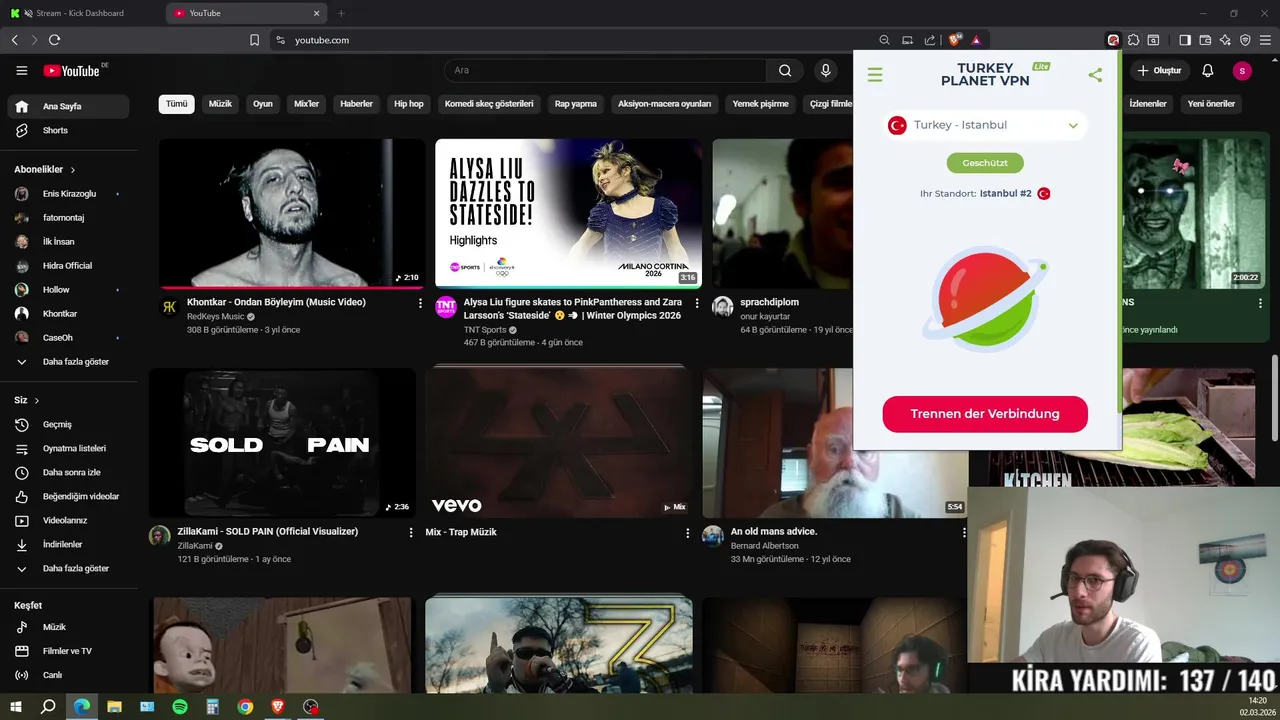Open the Alysa Liu Stateside video thumbnail
Viewport: 1280px width, 720px height.
(x=568, y=214)
